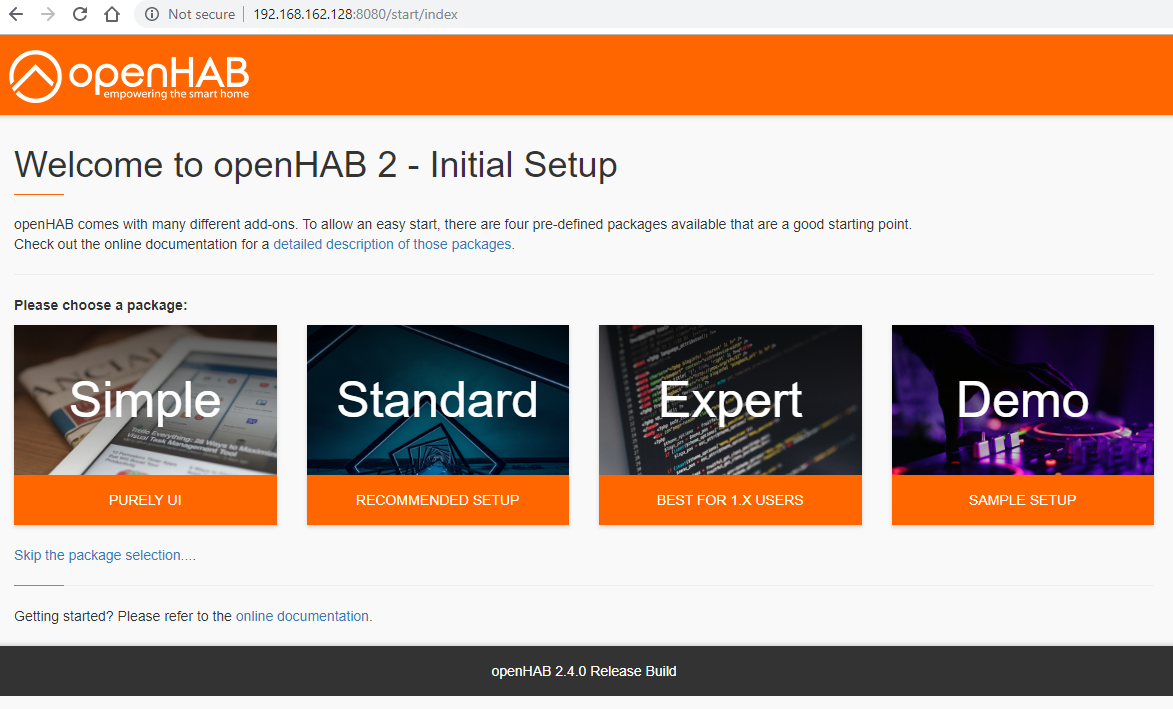Select the Simple package image

click(x=145, y=400)
